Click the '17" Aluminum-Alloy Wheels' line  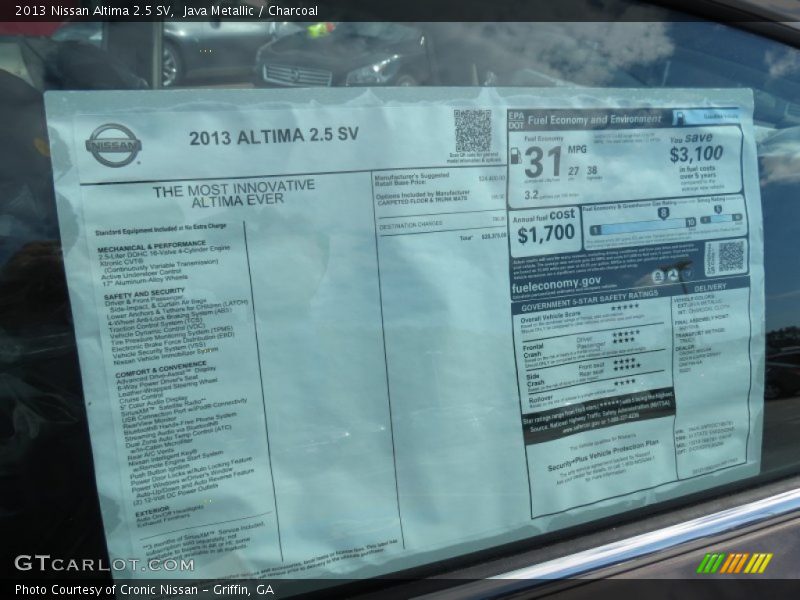click(145, 281)
